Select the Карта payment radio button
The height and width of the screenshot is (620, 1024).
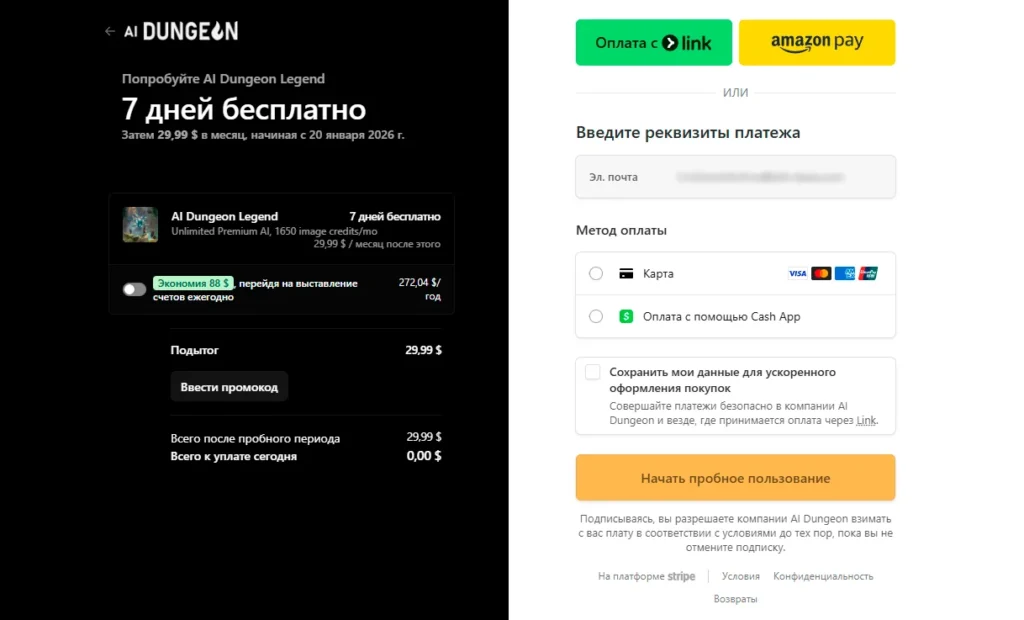596,274
